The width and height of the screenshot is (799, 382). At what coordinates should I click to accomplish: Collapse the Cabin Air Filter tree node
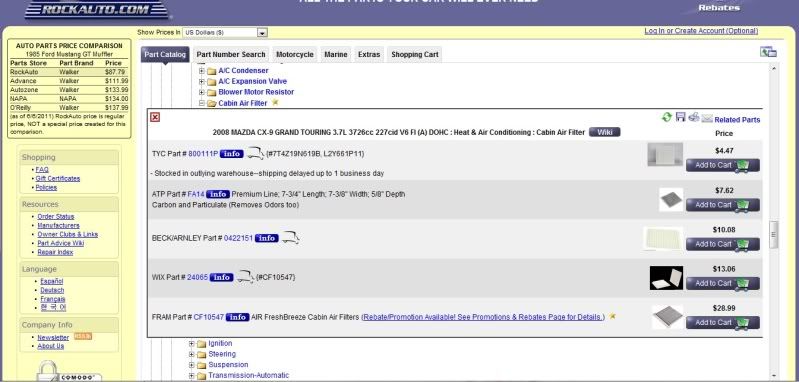202,103
